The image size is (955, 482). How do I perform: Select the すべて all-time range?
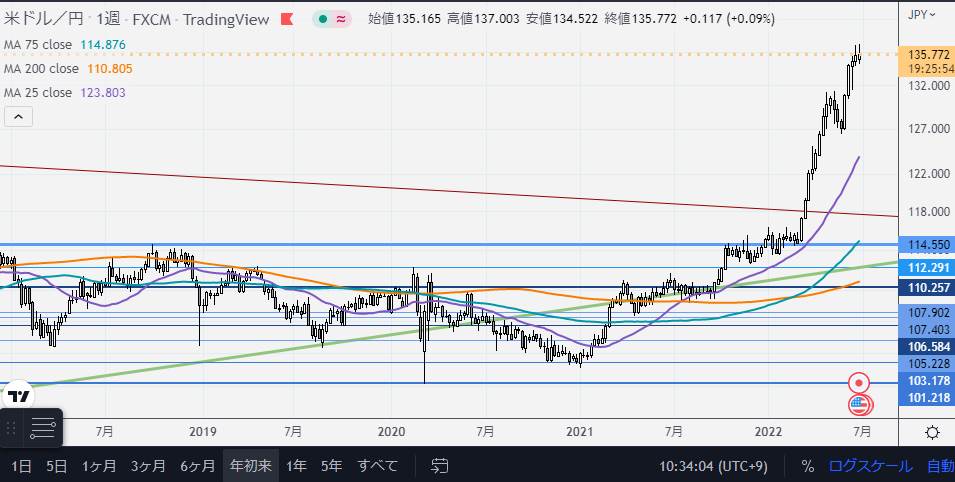click(x=378, y=466)
